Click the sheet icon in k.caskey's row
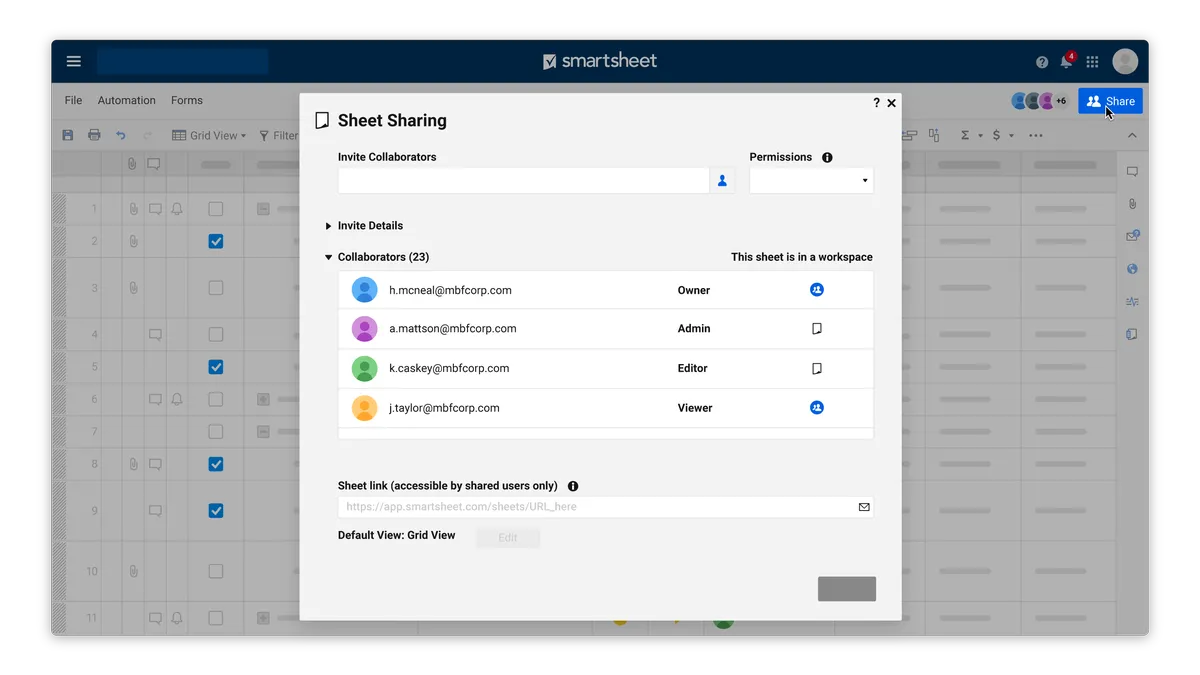This screenshot has height=675, width=1200. click(817, 369)
